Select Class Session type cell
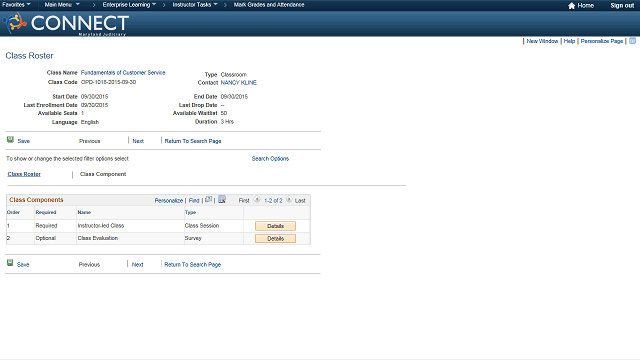The width and height of the screenshot is (640, 360). [202, 226]
